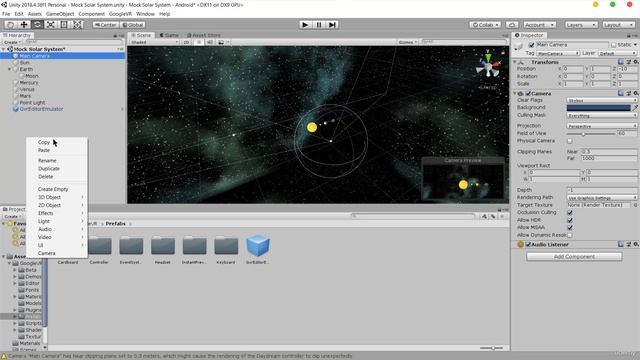Start Play mode

[305, 25]
